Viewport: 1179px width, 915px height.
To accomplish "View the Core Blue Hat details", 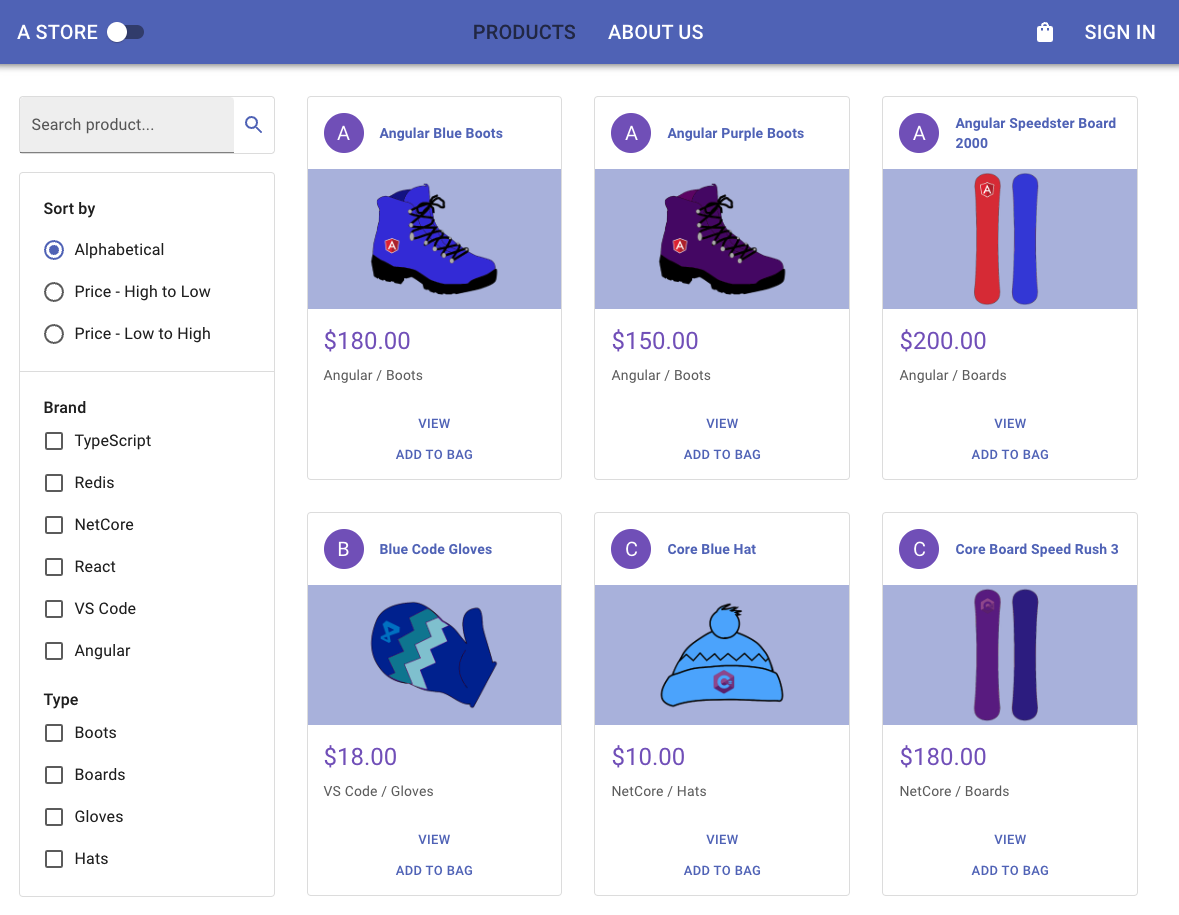I will [722, 839].
